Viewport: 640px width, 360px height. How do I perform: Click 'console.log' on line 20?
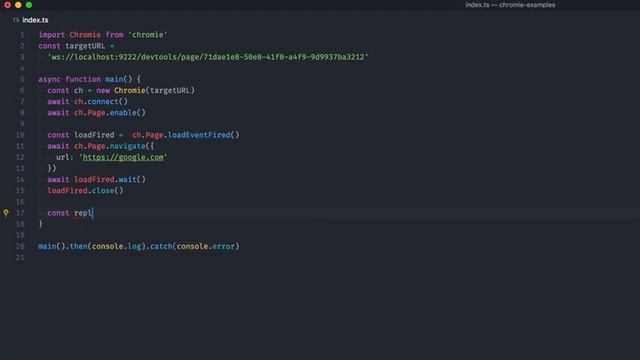click(x=116, y=246)
